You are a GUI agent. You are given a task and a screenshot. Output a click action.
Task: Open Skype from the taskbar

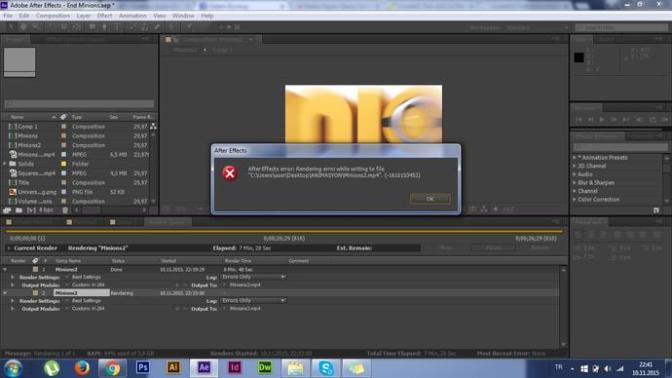point(326,369)
